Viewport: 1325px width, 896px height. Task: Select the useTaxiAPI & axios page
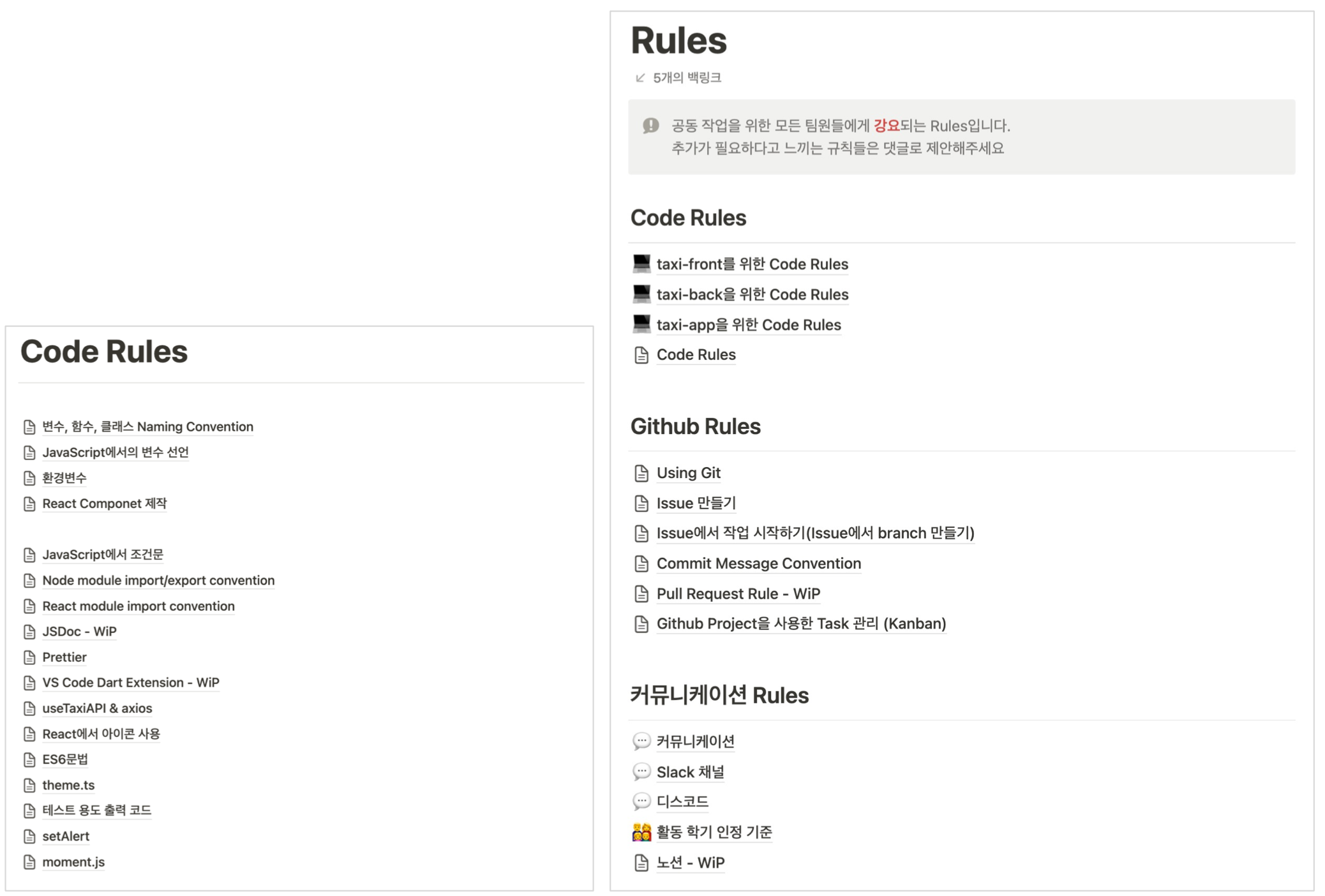(x=97, y=708)
